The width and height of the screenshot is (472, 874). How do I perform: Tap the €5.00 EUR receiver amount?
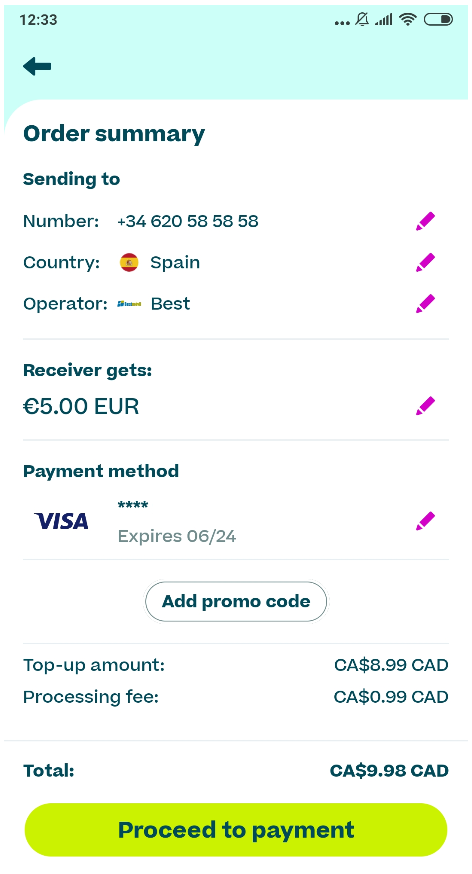point(81,407)
